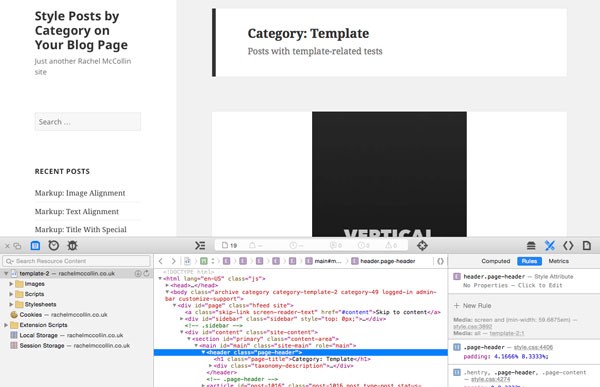Screen dimensions: 600x387
Task: Open template-2:1 source link
Action: pos(507,333)
